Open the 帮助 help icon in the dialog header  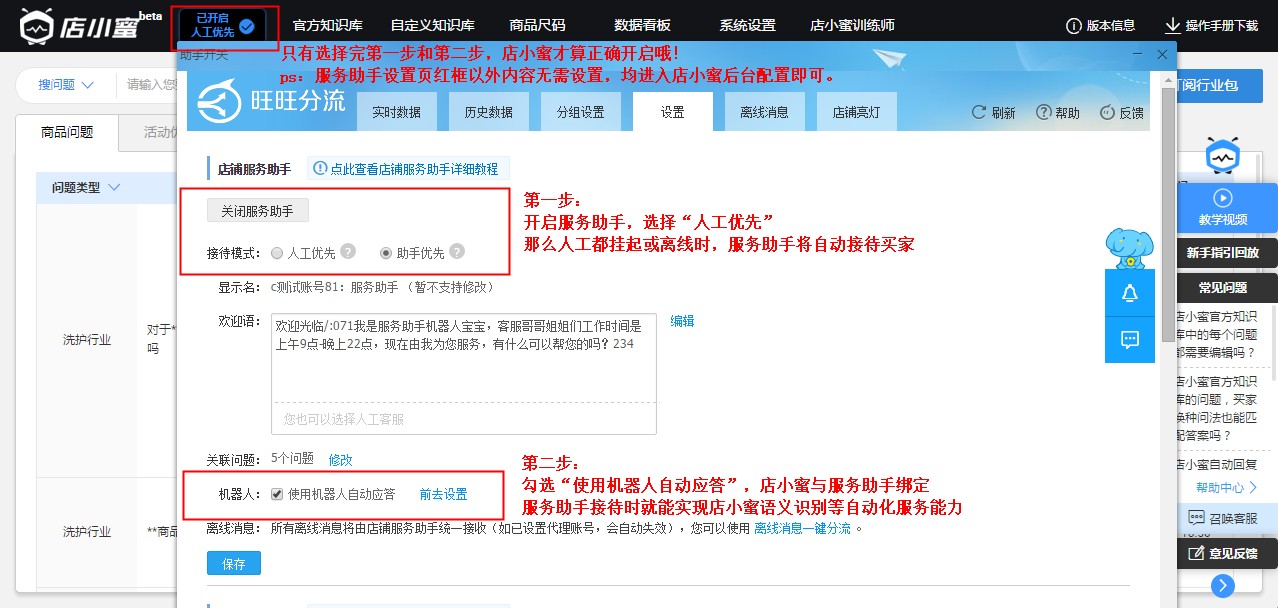(x=1044, y=113)
